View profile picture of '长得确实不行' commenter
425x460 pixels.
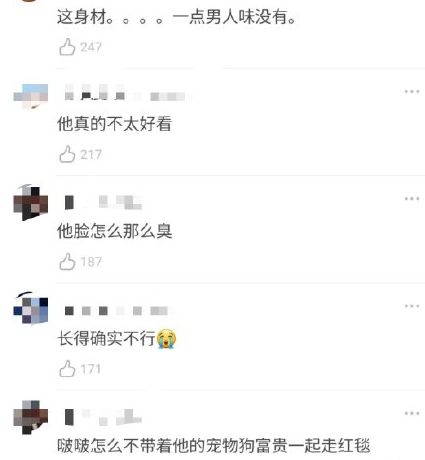coord(31,309)
